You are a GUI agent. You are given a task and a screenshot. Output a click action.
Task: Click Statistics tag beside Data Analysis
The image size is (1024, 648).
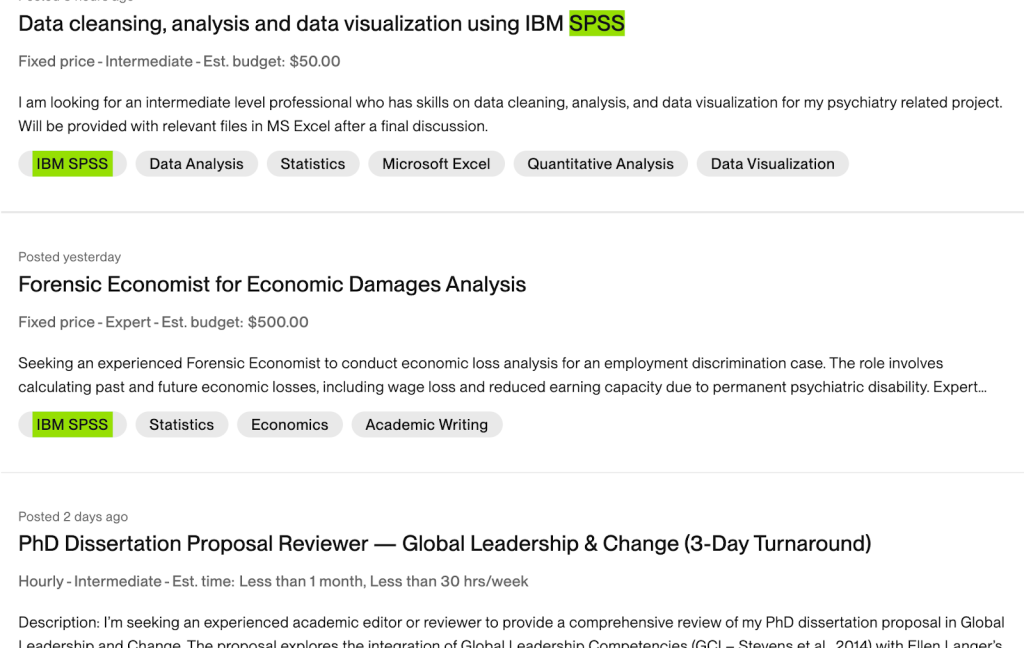[x=312, y=164]
